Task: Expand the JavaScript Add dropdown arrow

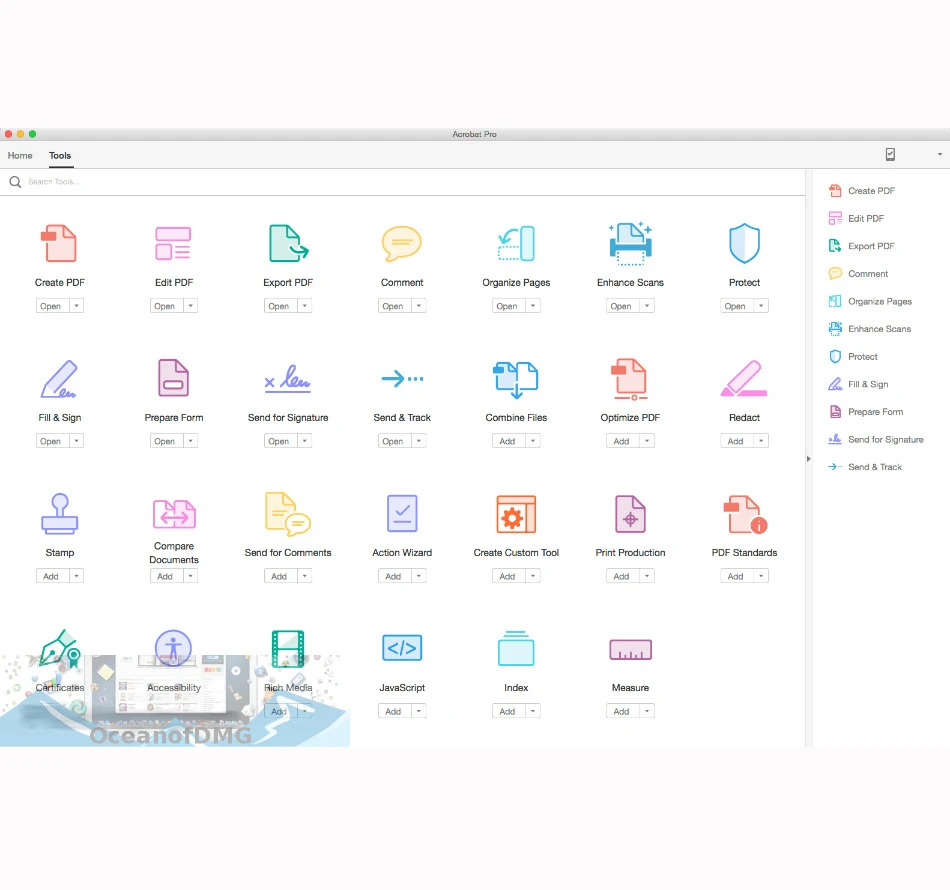Action: tap(419, 711)
